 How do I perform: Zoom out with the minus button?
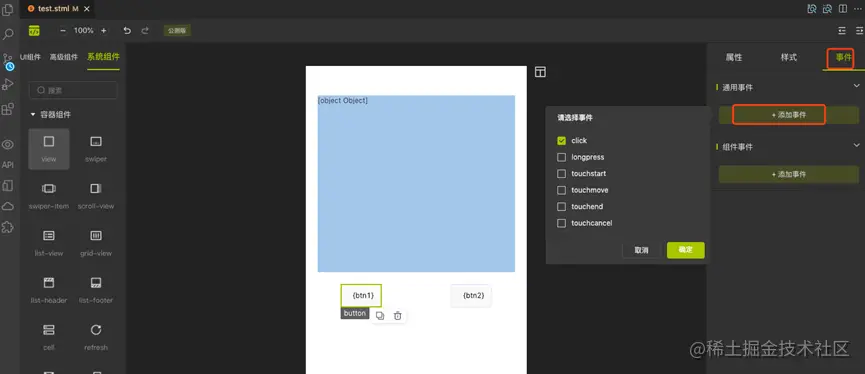(63, 31)
